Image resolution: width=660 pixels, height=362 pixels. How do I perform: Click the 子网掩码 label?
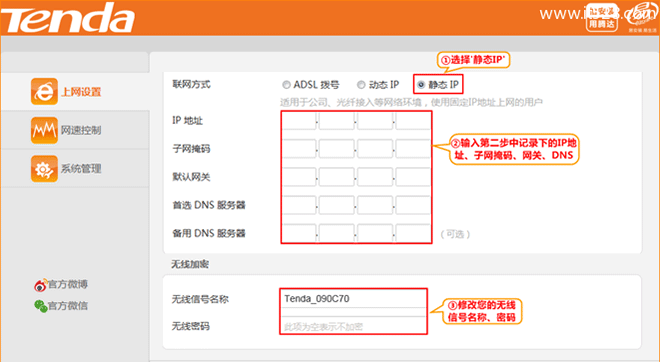(191, 149)
